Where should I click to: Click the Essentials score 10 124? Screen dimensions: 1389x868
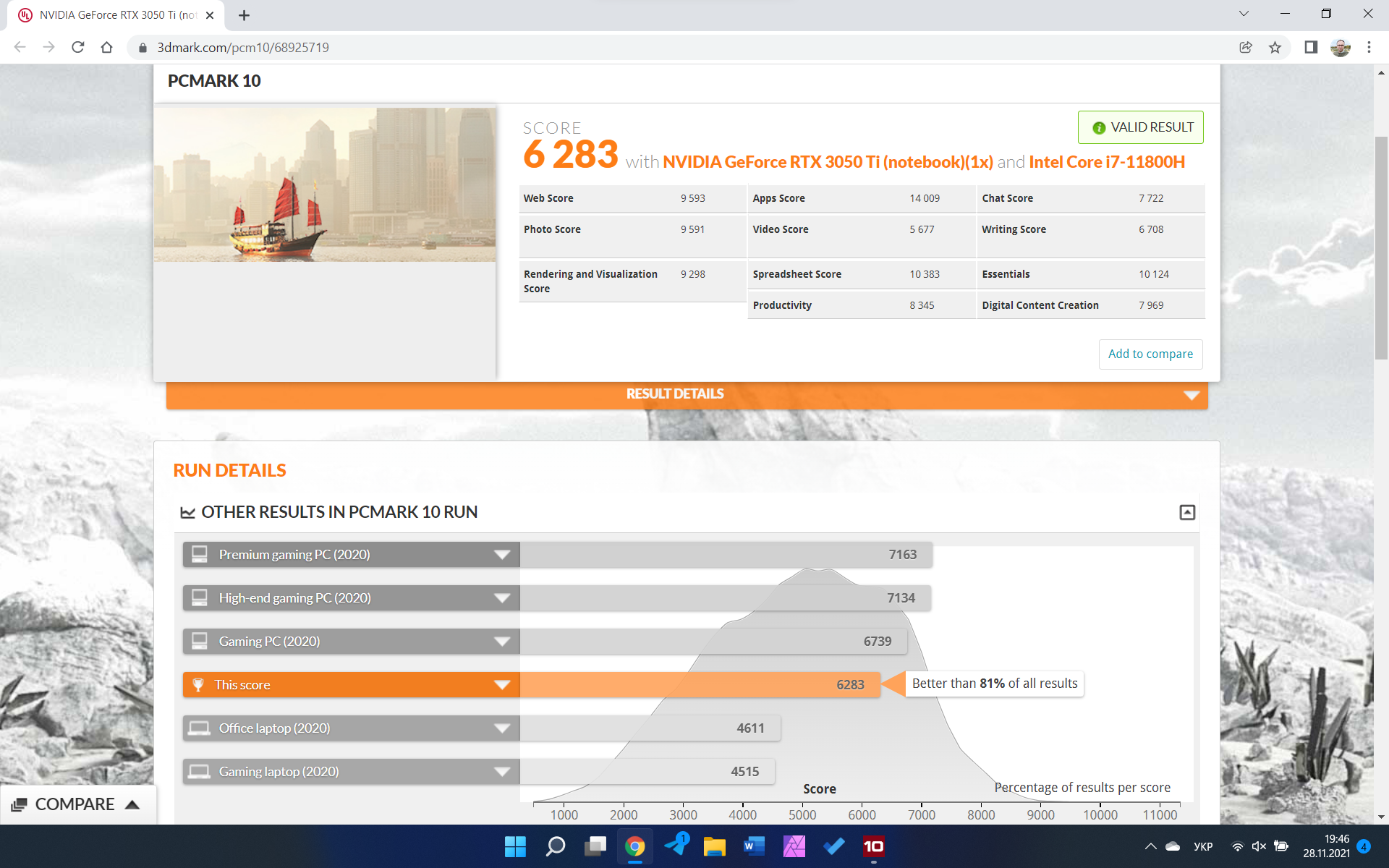(1154, 274)
